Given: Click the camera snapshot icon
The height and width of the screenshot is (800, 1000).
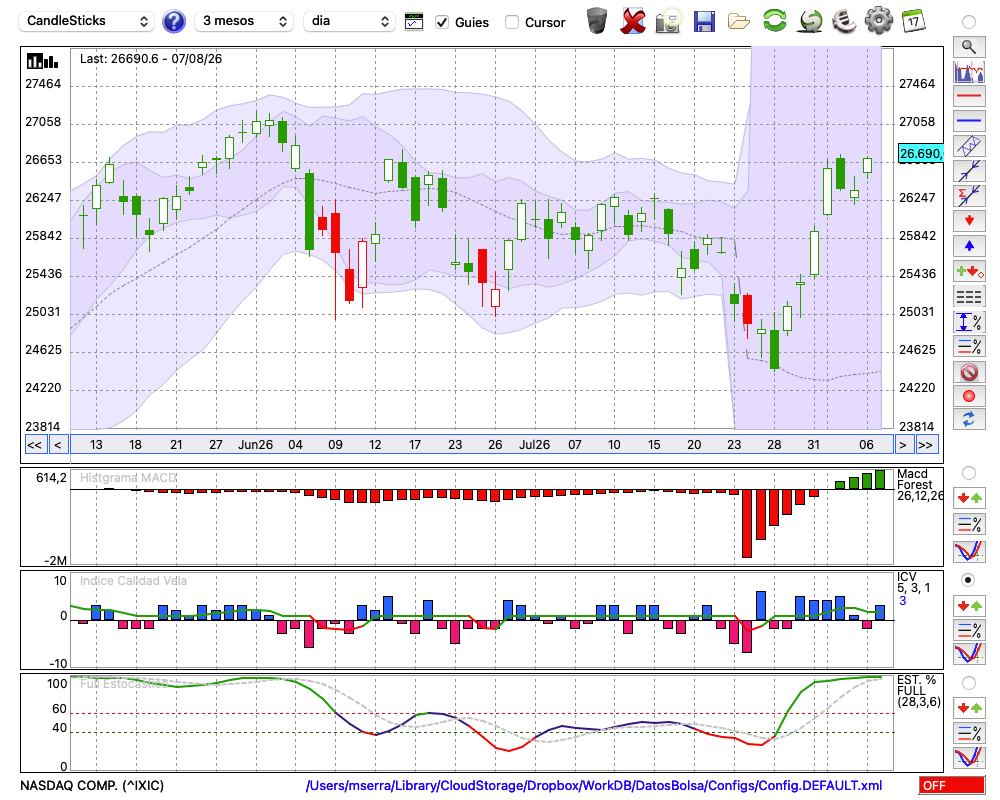Looking at the screenshot, I should click(x=668, y=21).
